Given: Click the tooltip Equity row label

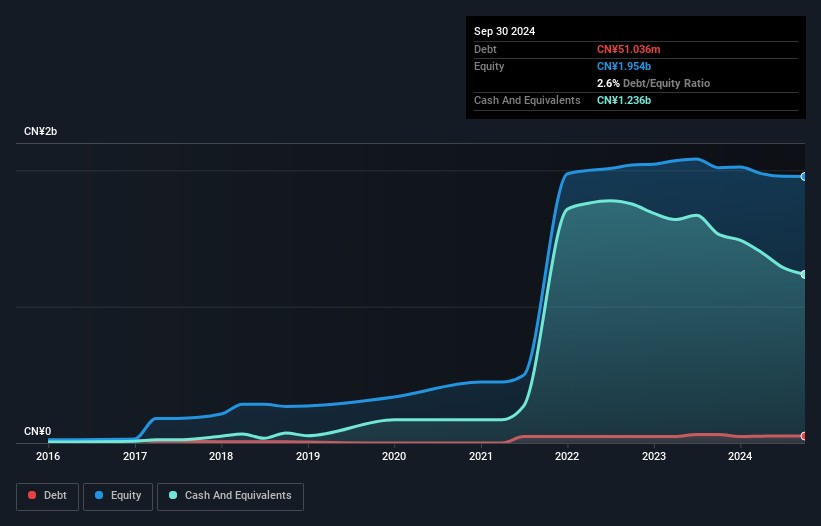Looking at the screenshot, I should pyautogui.click(x=489, y=66).
